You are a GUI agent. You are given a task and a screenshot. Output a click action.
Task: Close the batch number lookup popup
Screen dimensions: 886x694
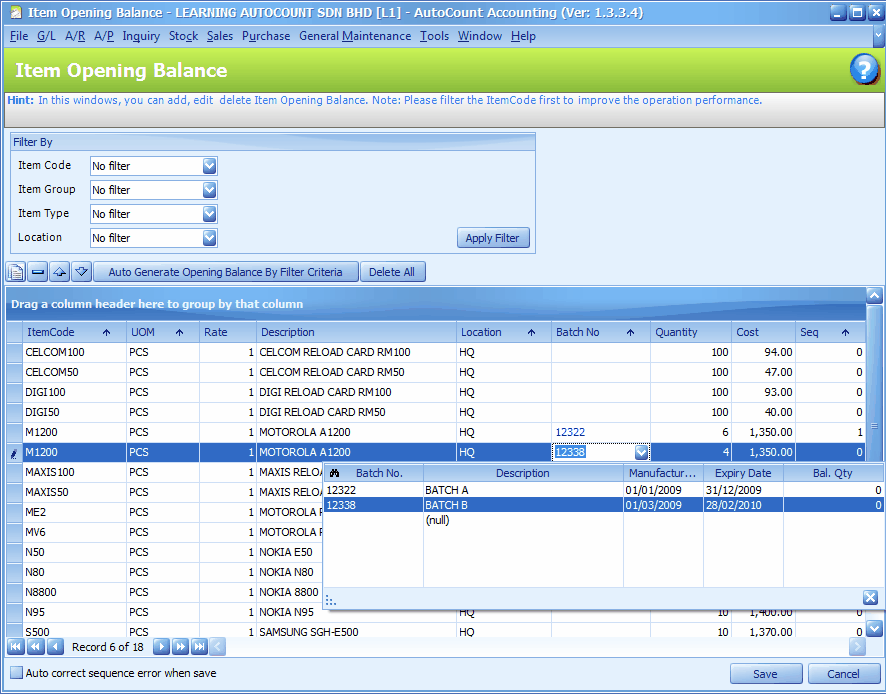pos(870,597)
